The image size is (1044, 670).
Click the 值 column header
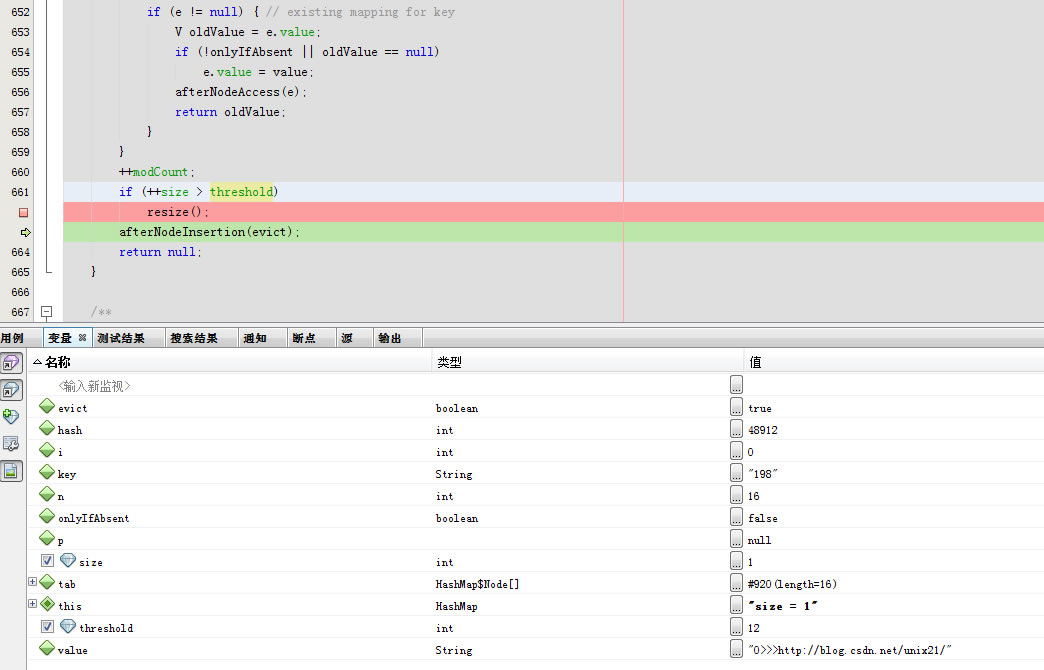[x=894, y=362]
